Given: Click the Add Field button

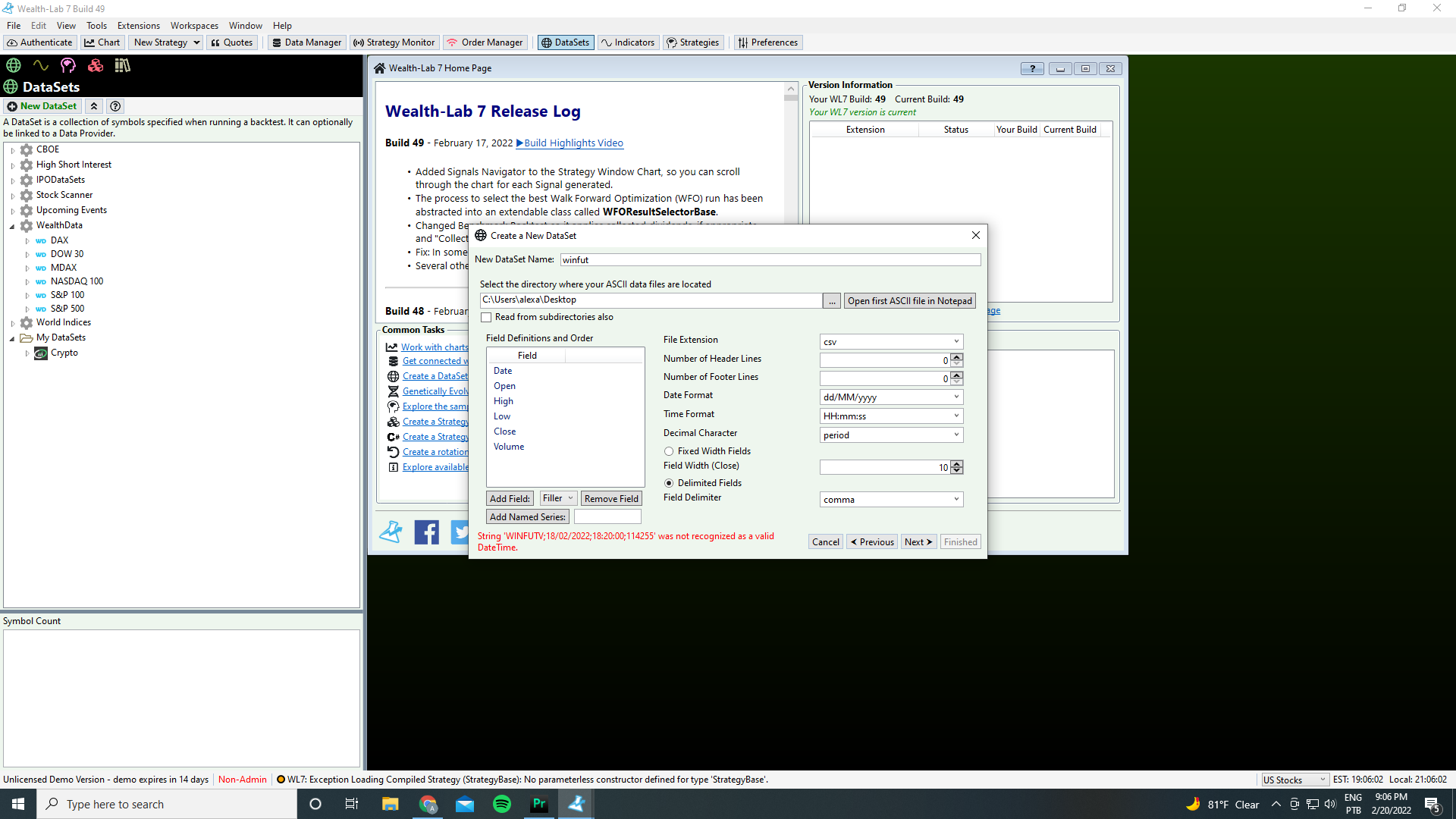Looking at the screenshot, I should (510, 499).
